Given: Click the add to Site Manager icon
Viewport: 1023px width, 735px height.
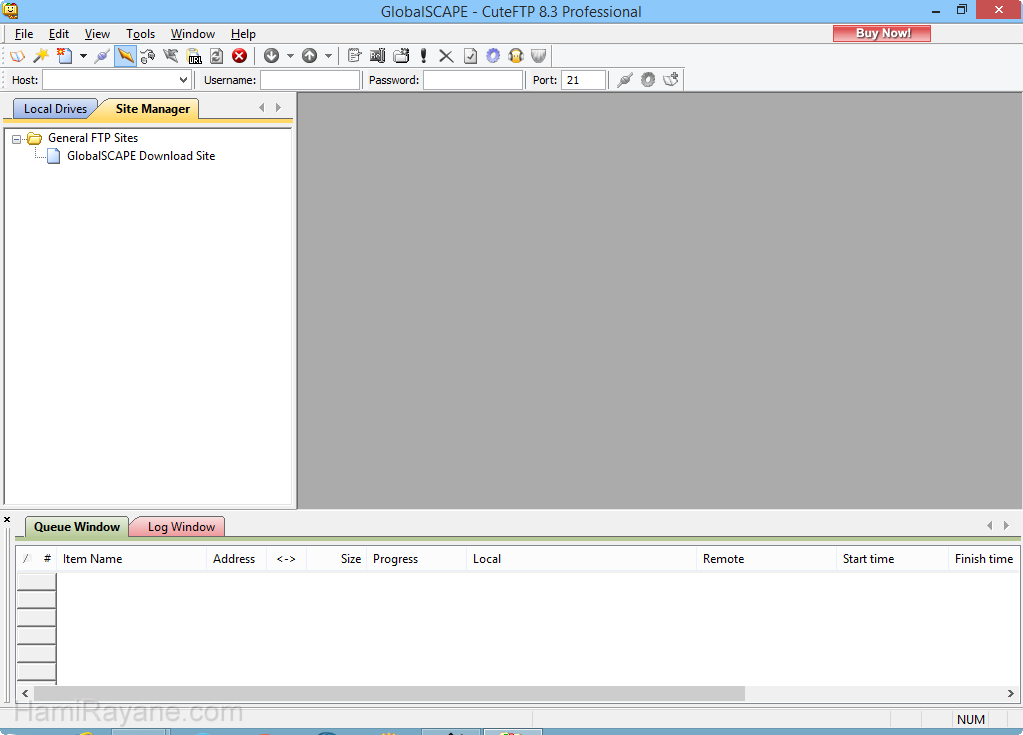Looking at the screenshot, I should 671,80.
